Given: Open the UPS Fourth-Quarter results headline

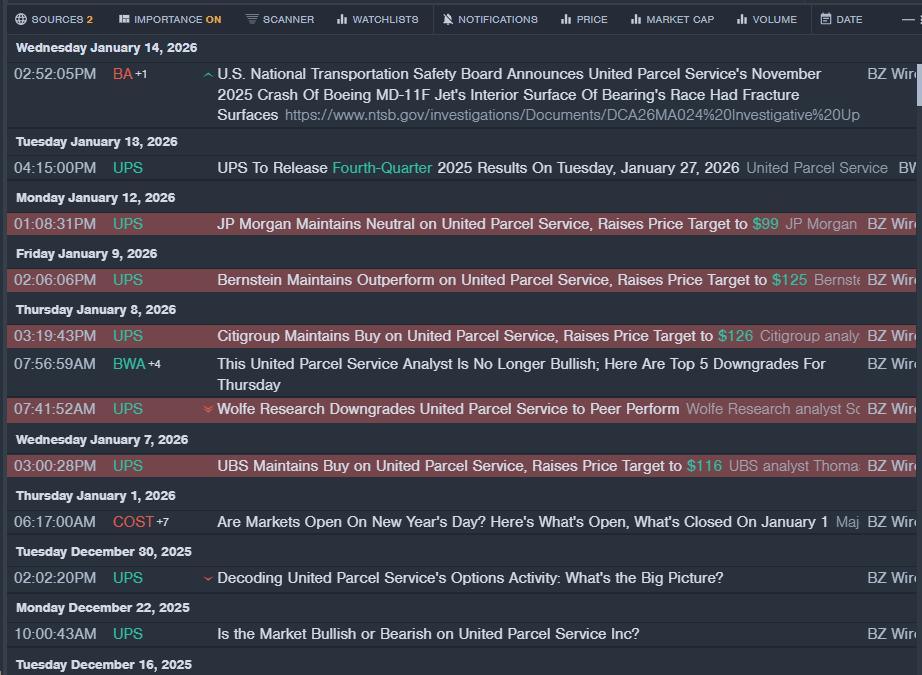Looking at the screenshot, I should pyautogui.click(x=478, y=168).
